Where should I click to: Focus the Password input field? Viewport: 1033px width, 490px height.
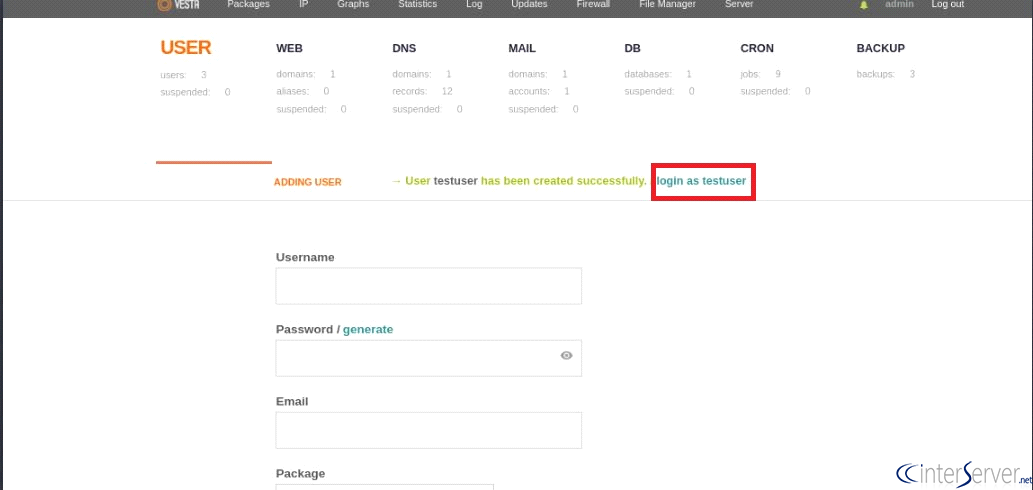[x=428, y=358]
